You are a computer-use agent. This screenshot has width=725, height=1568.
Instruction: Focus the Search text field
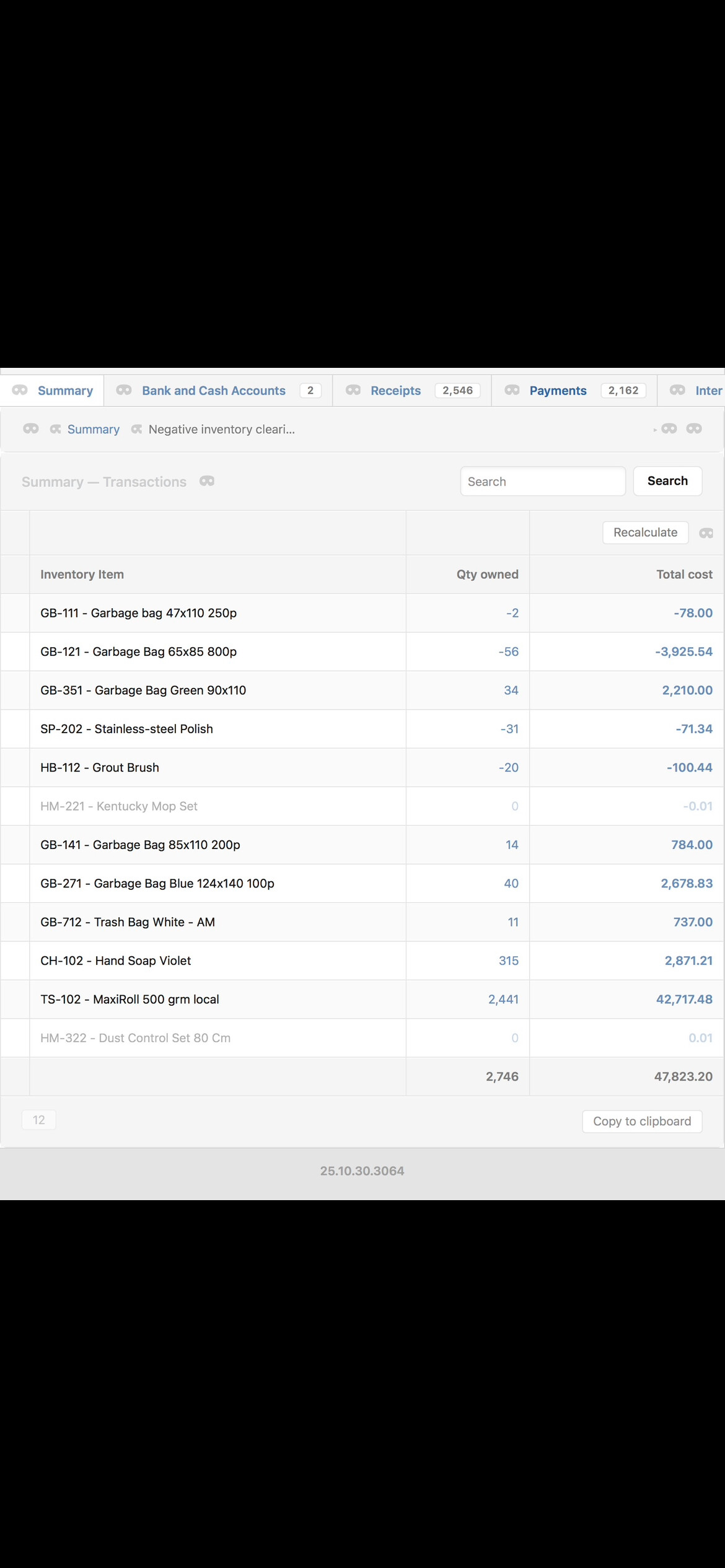542,481
